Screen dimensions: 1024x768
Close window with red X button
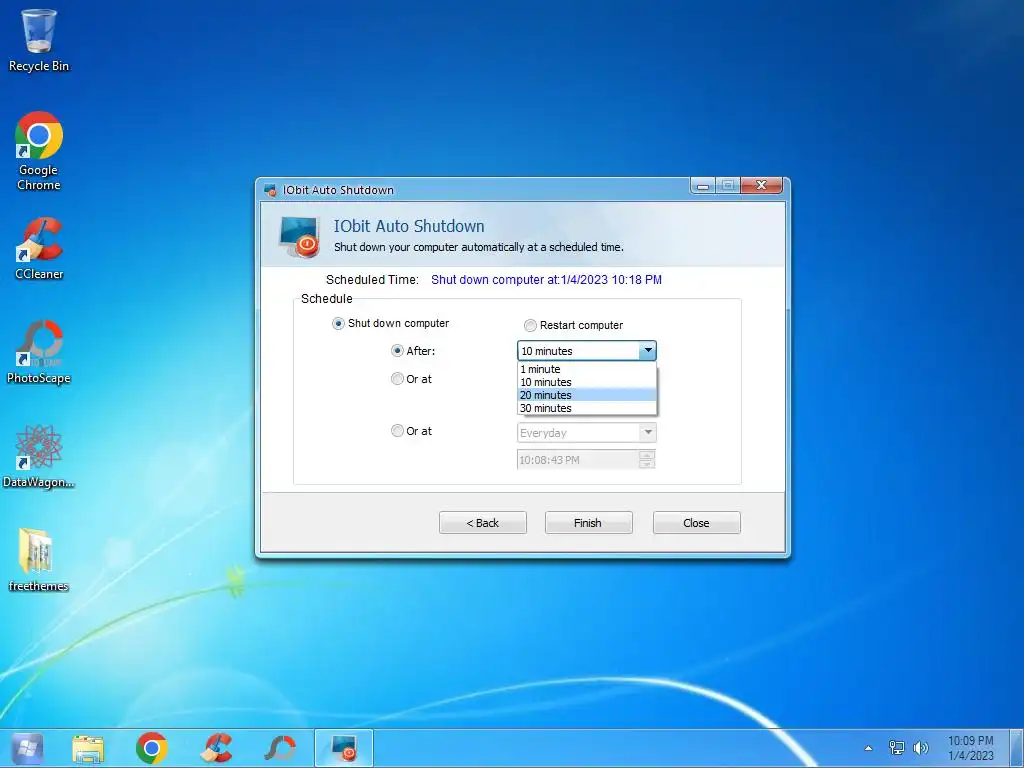[x=761, y=186]
